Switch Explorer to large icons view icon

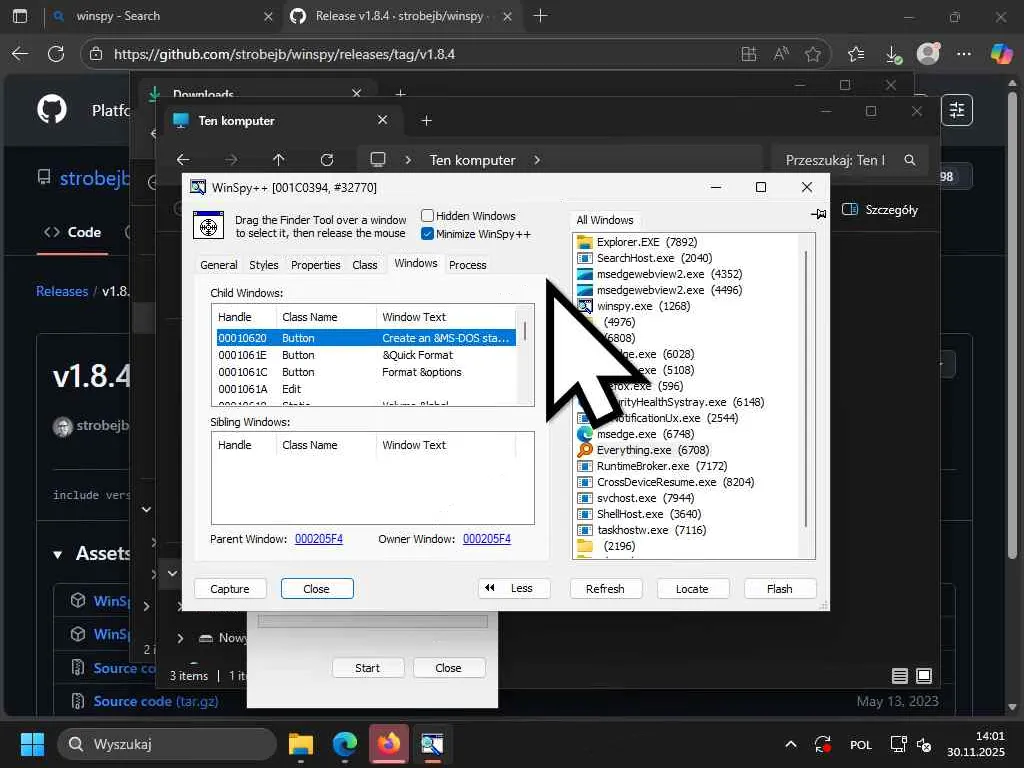click(924, 676)
